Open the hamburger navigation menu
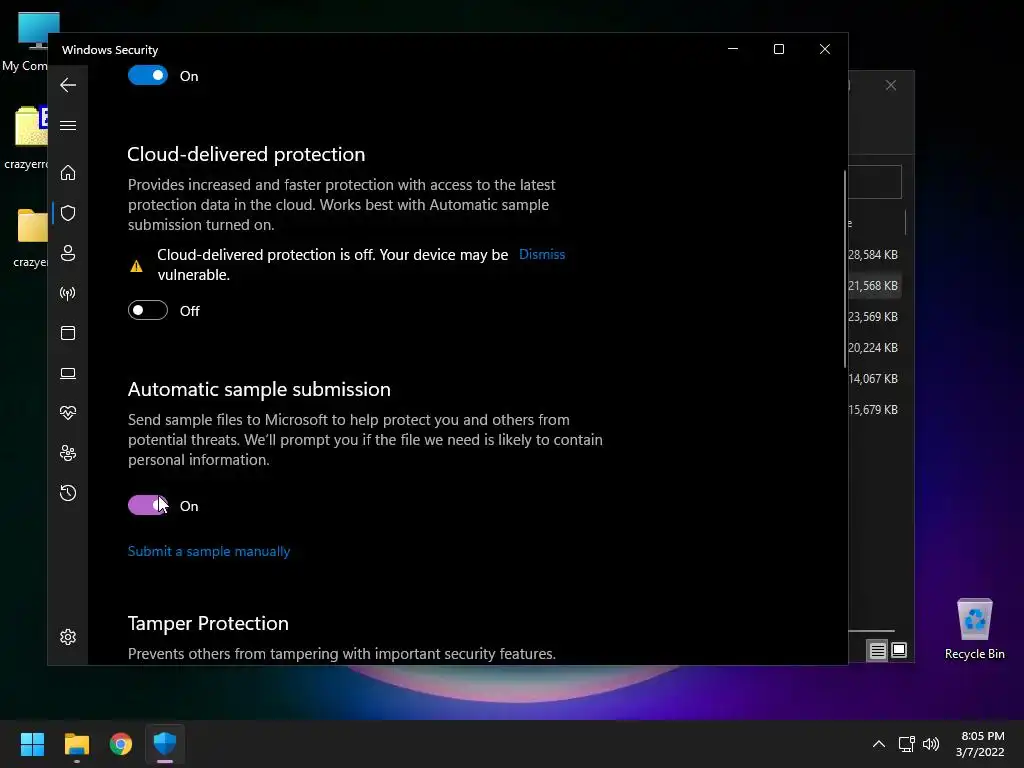 [x=68, y=125]
